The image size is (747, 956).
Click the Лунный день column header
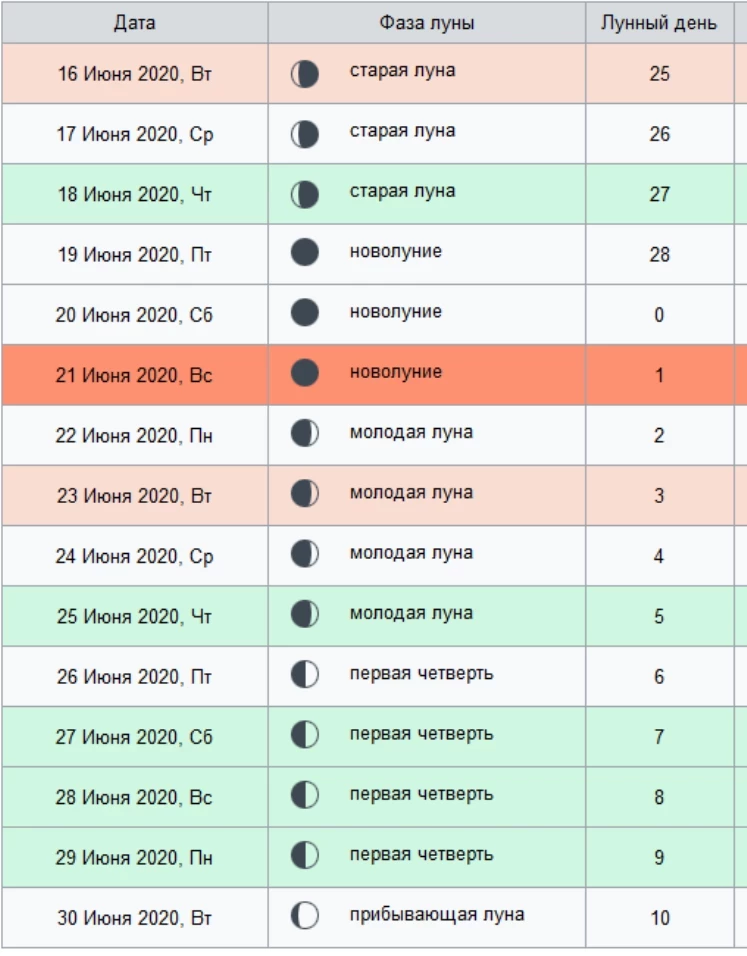(658, 23)
